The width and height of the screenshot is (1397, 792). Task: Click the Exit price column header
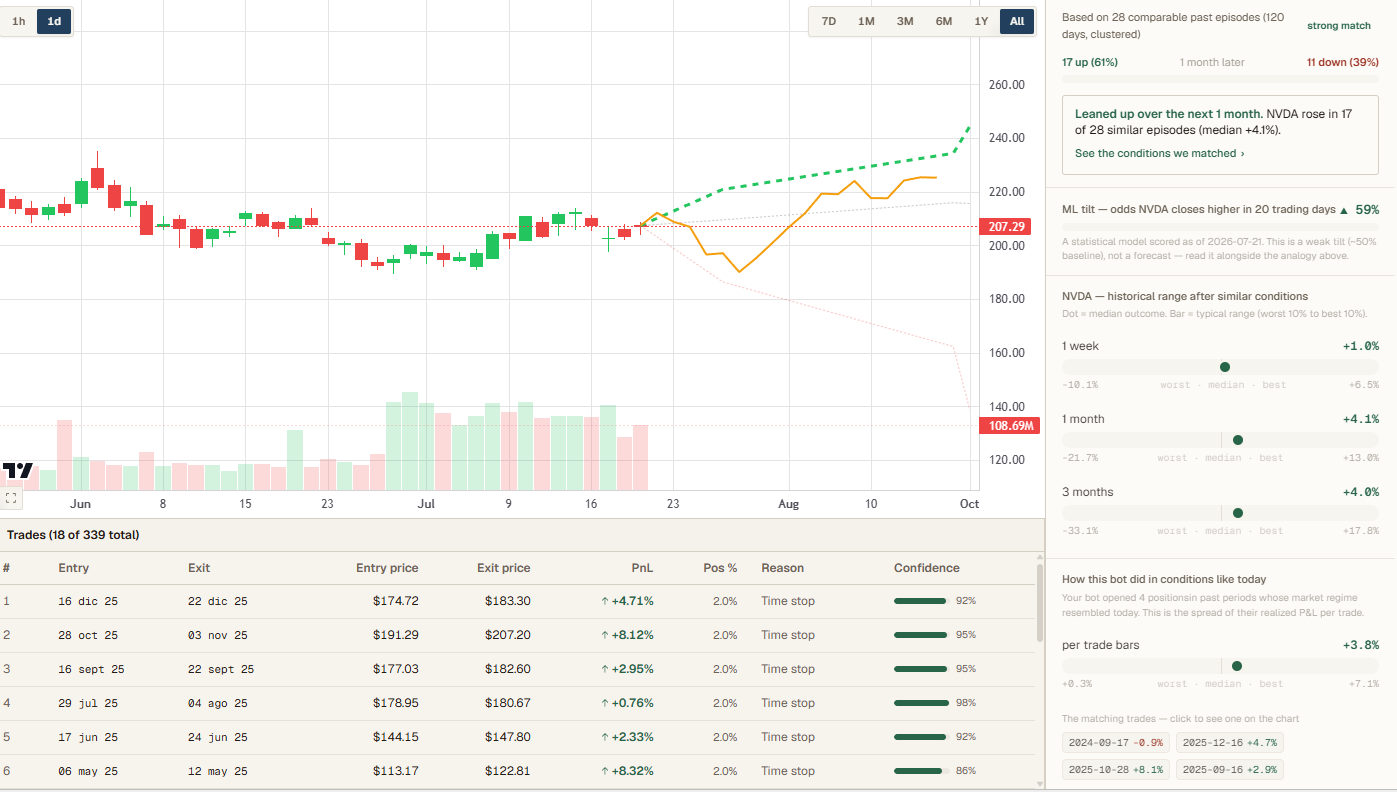click(503, 568)
